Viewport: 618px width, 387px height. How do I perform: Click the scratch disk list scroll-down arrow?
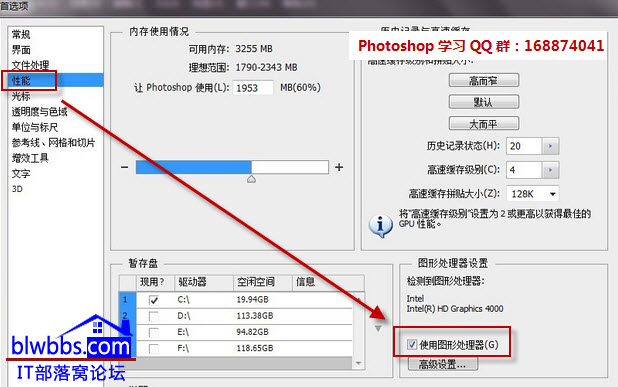pyautogui.click(x=359, y=363)
